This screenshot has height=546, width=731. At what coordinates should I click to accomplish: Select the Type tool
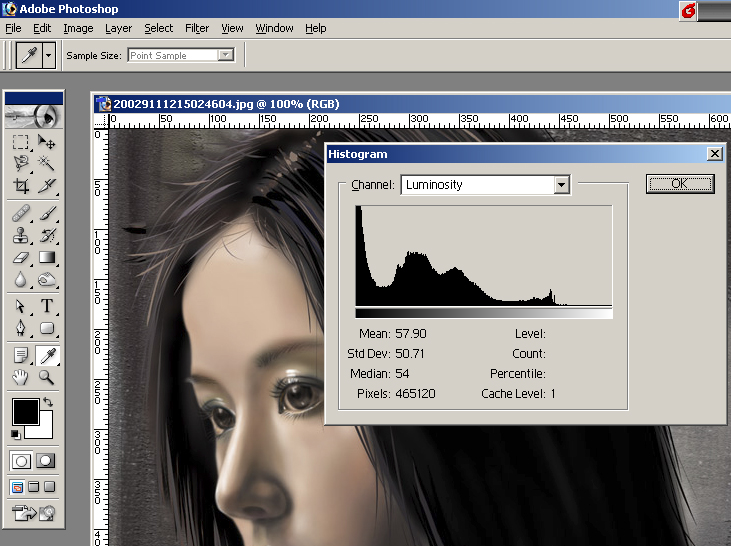pos(47,306)
